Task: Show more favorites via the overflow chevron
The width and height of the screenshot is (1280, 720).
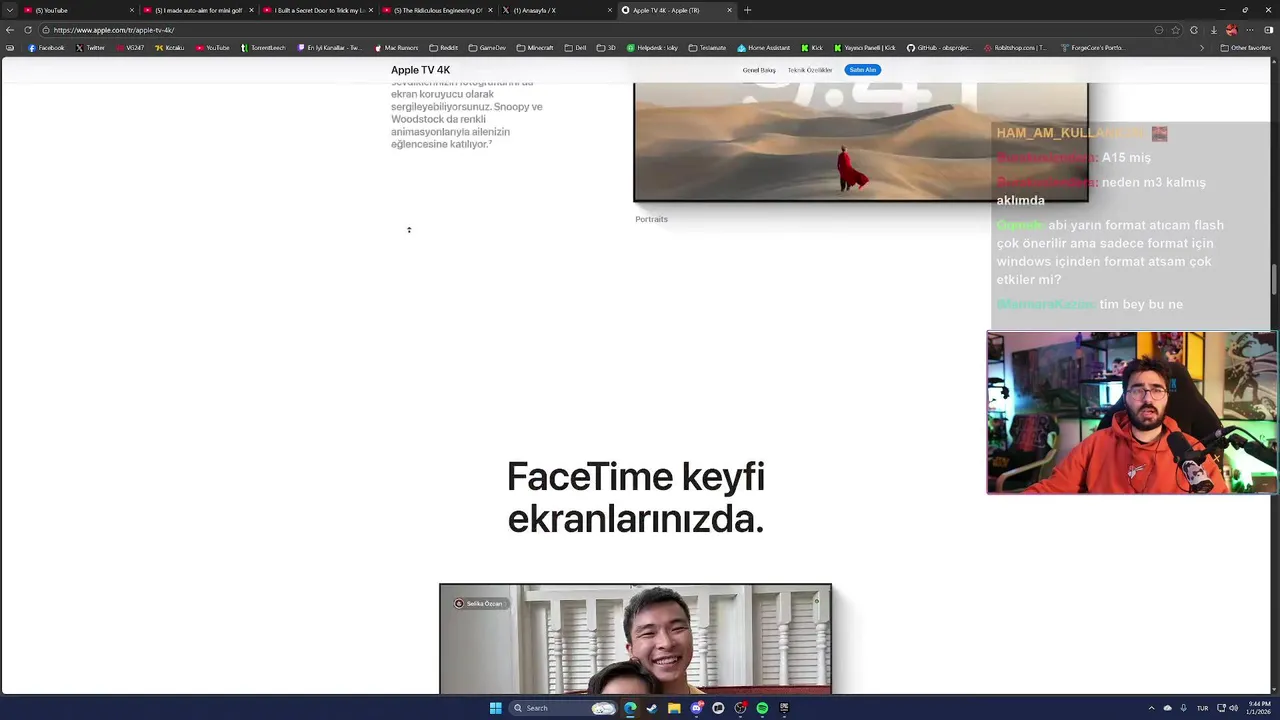Action: [x=1202, y=48]
